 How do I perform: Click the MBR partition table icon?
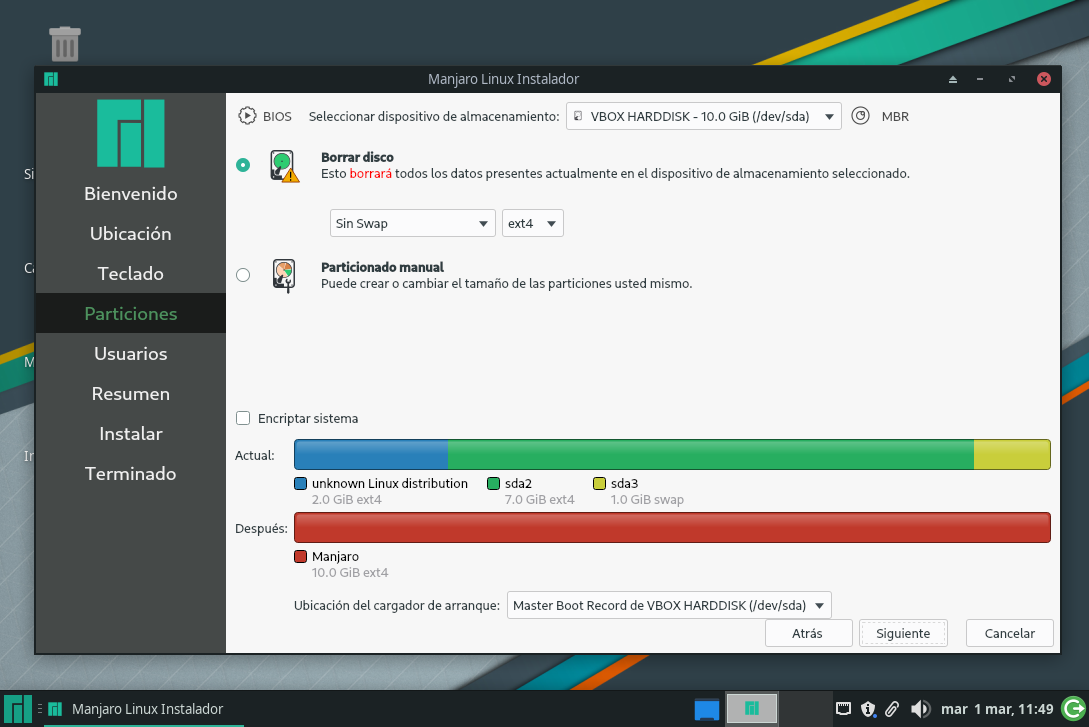click(861, 116)
